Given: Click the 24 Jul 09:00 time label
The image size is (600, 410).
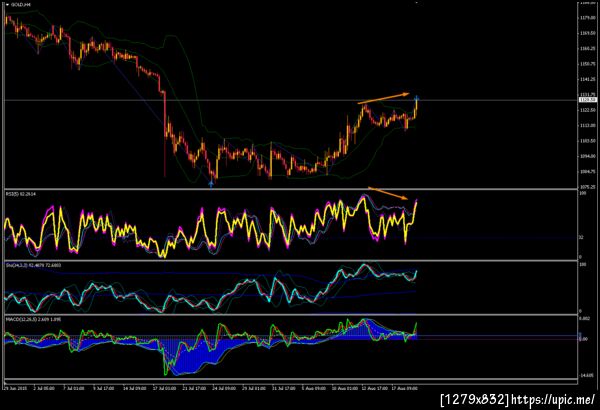Looking at the screenshot, I should (x=224, y=388).
